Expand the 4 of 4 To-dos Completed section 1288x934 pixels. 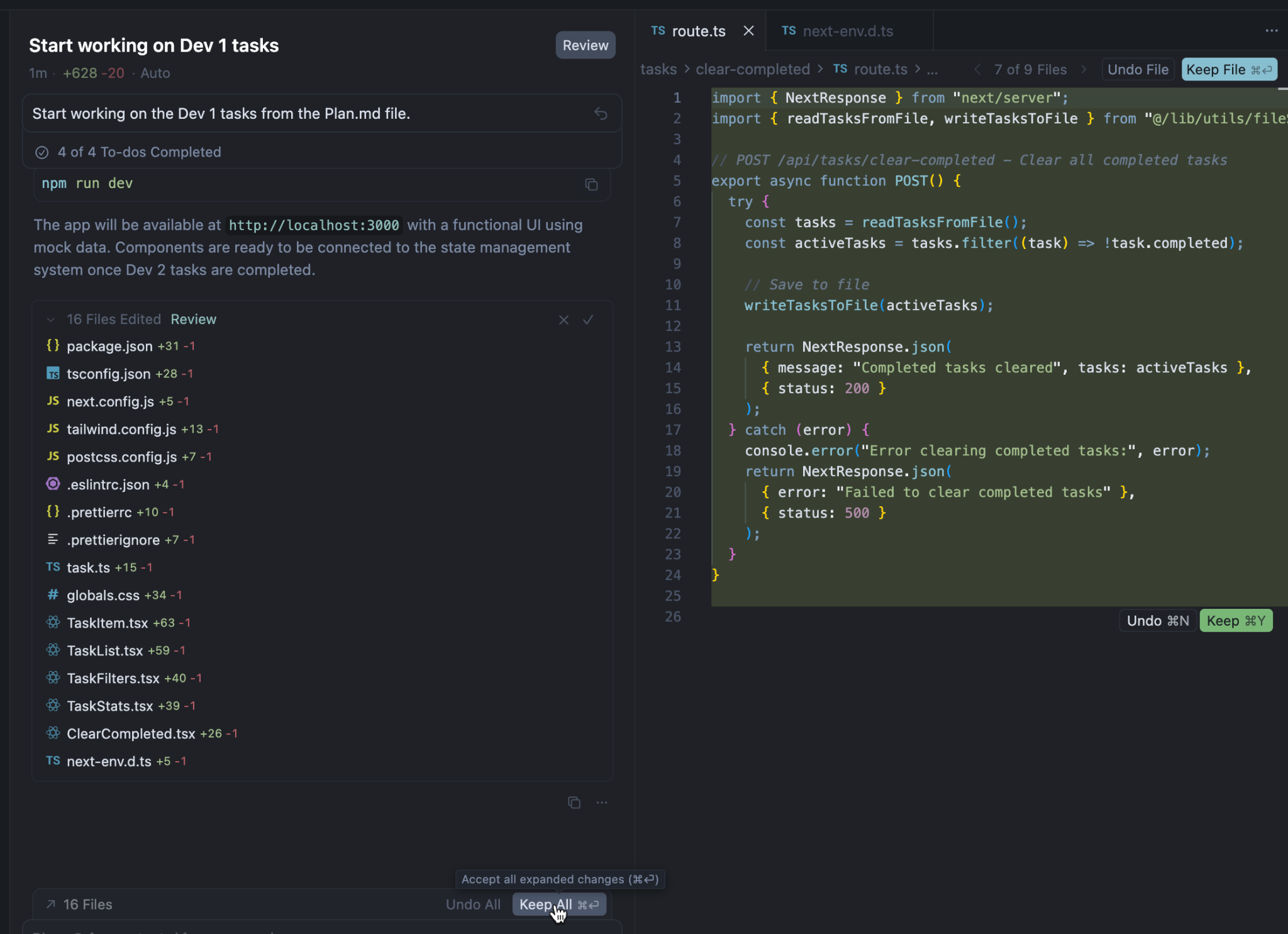coord(139,152)
